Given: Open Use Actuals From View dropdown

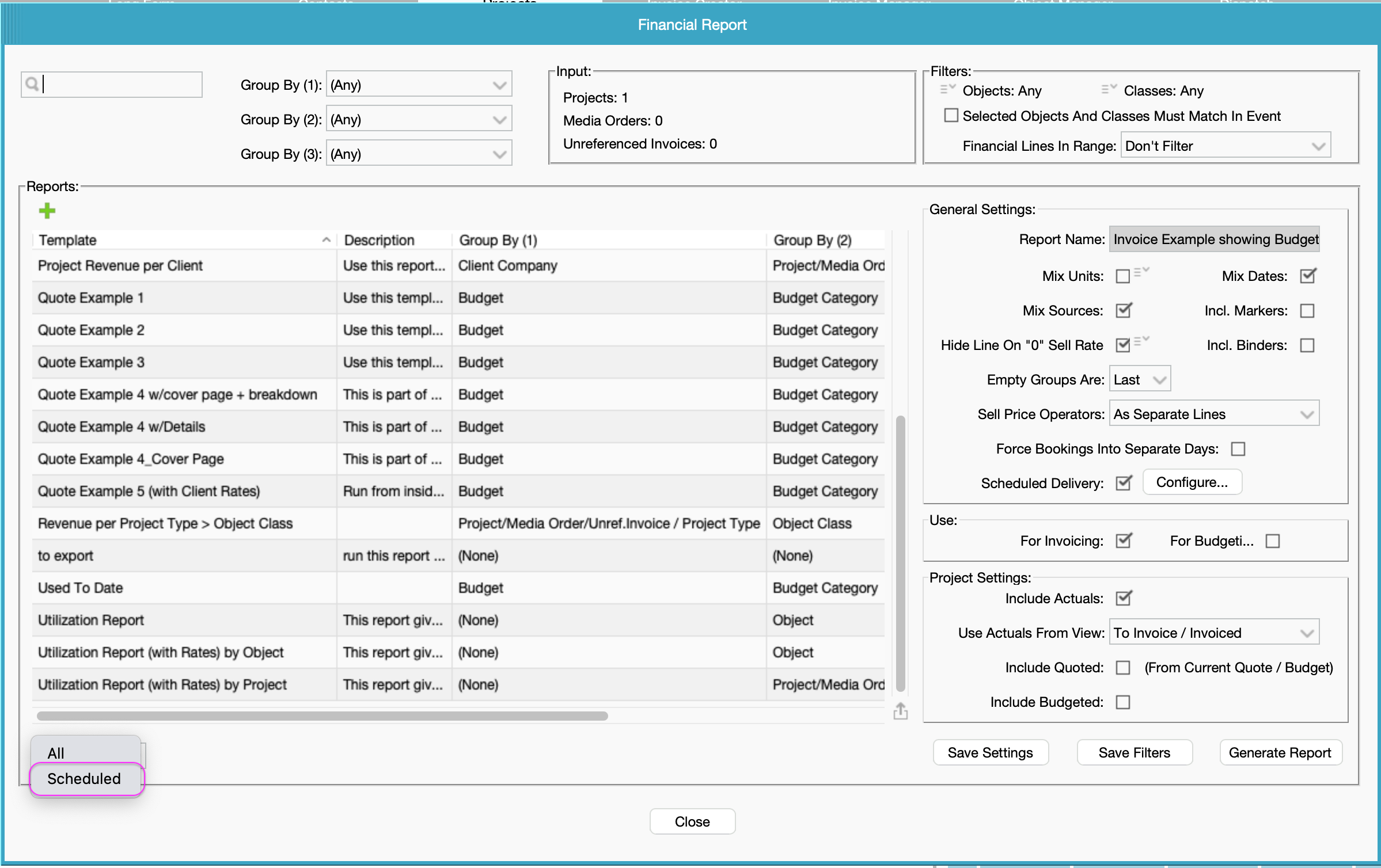Looking at the screenshot, I should click(1214, 633).
